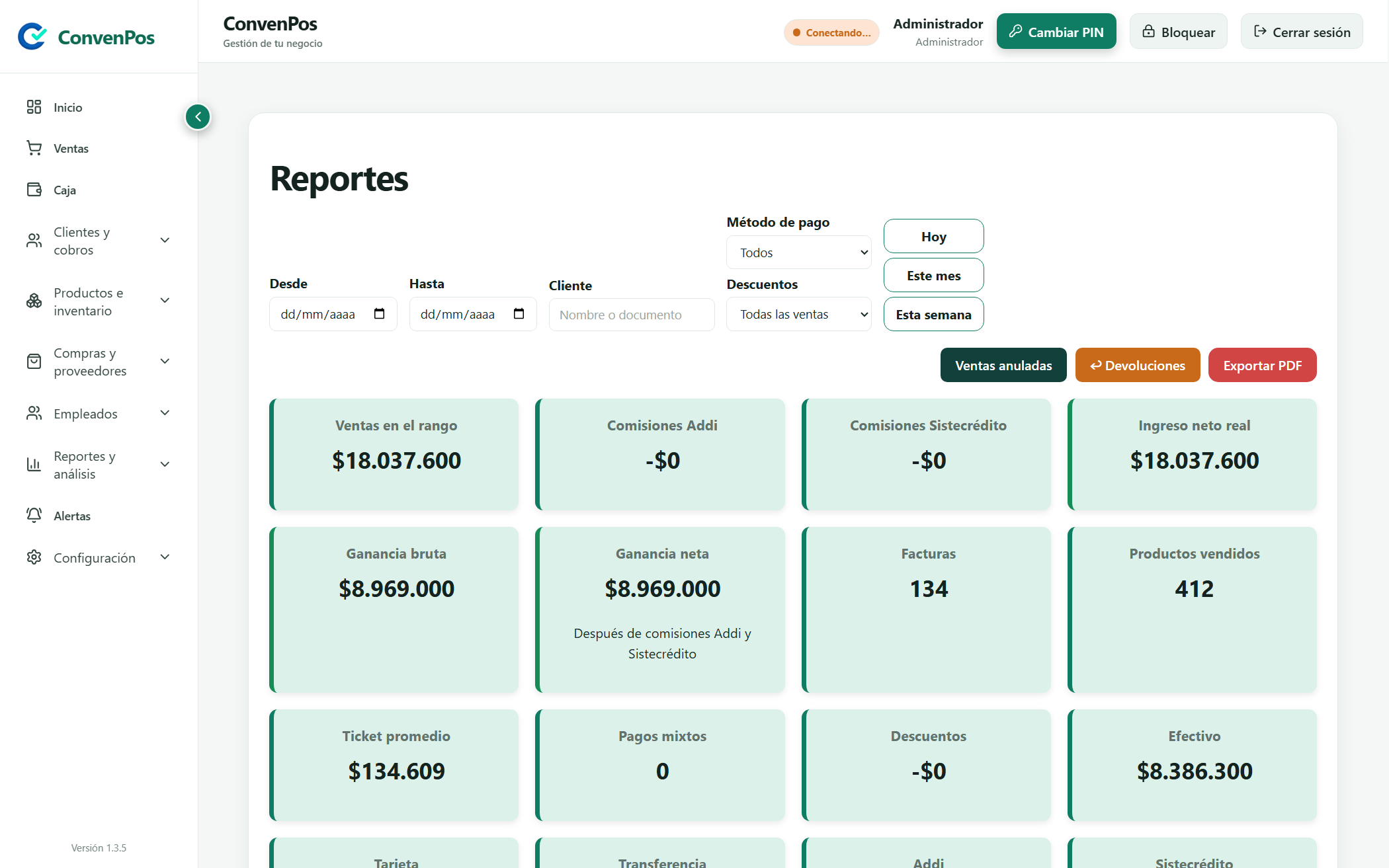Image resolution: width=1389 pixels, height=868 pixels.
Task: Click the Alertas bell icon
Action: pos(34,516)
